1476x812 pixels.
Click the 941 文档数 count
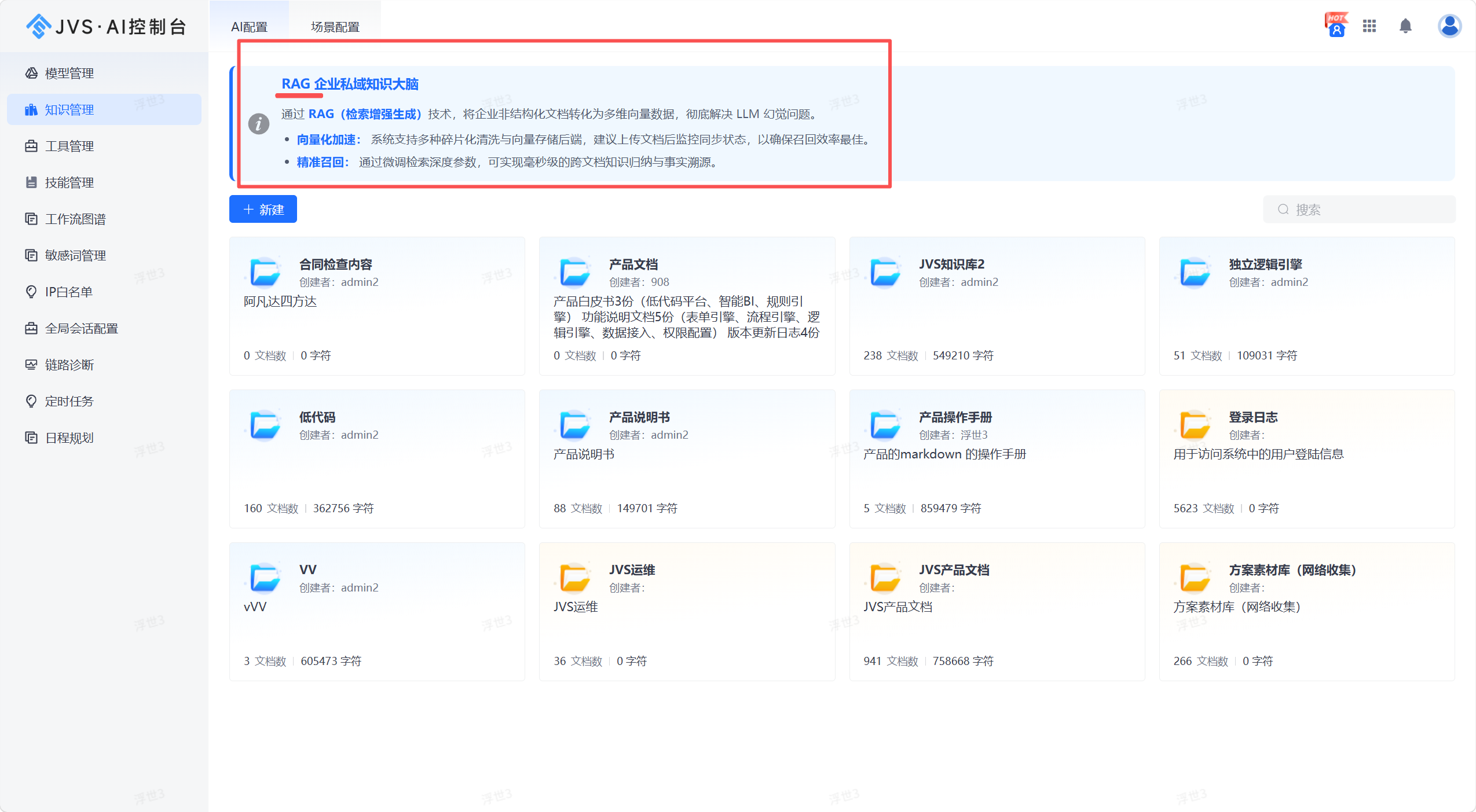[x=890, y=661]
